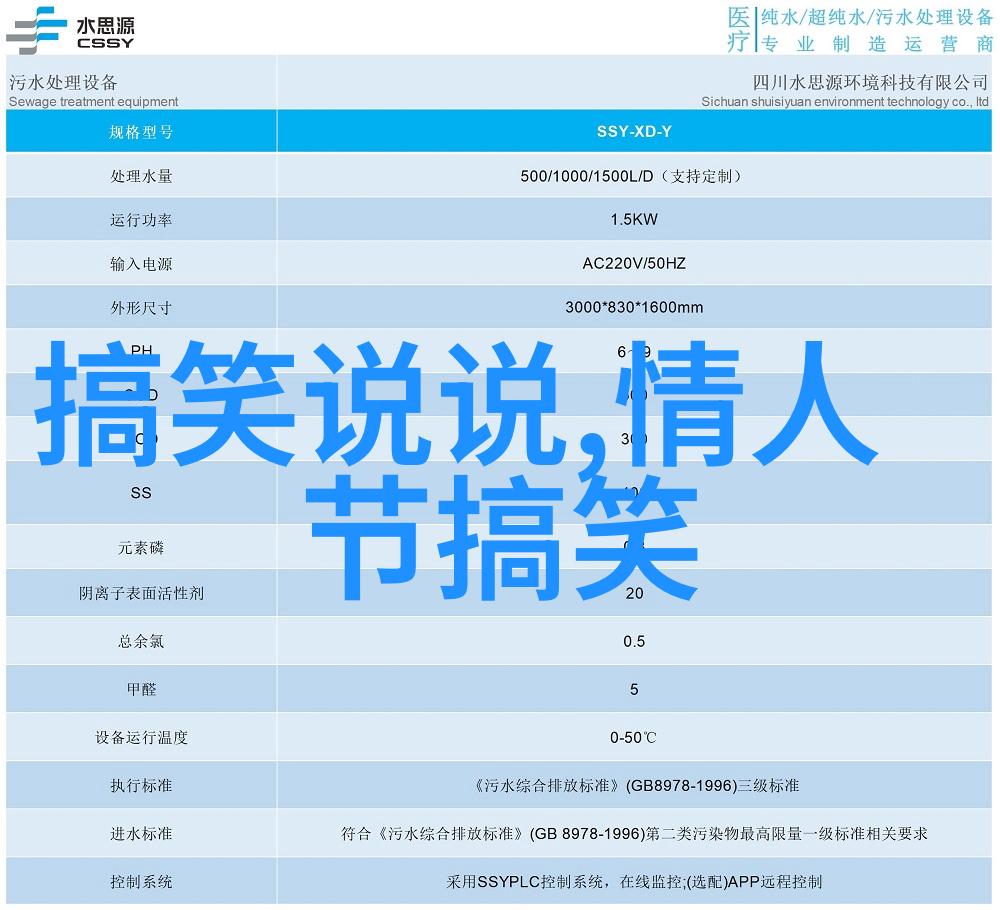Click the 1.5KW power value
The height and width of the screenshot is (910, 1000).
634,219
